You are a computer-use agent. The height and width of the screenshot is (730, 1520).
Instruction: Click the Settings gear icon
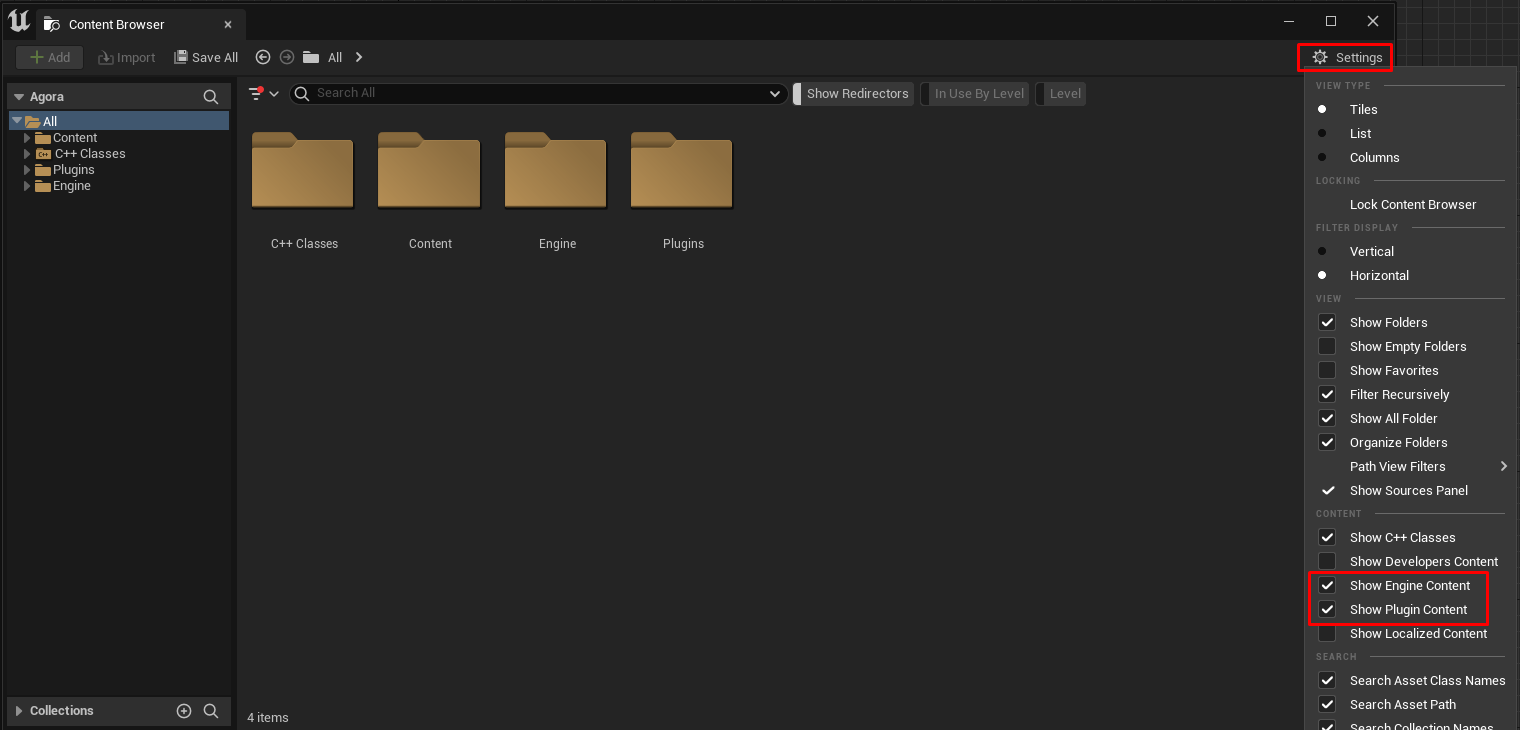coord(1320,58)
